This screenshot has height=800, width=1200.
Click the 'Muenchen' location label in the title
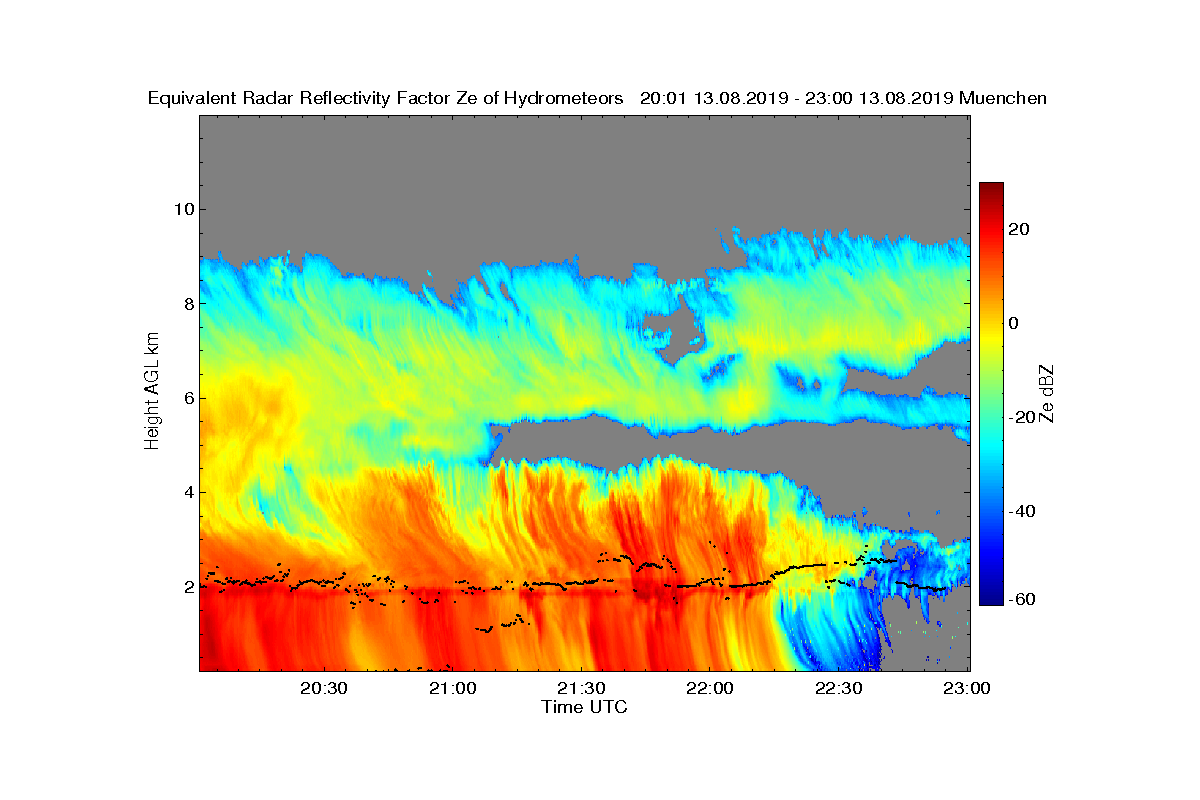click(x=1003, y=98)
